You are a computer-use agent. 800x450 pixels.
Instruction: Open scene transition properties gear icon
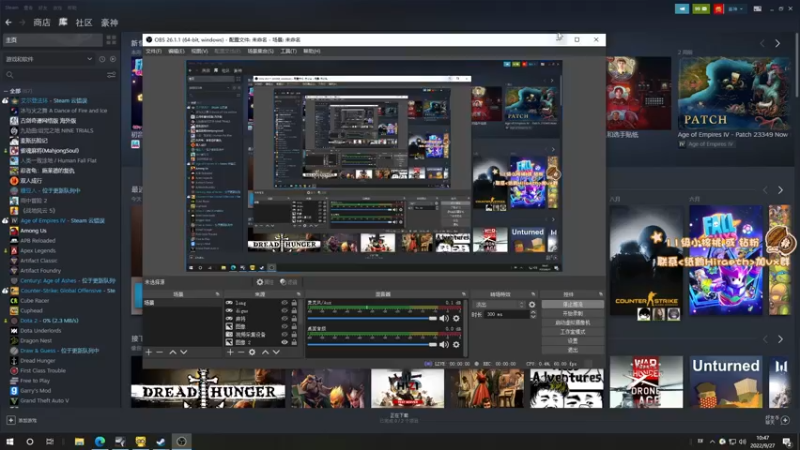coord(532,305)
